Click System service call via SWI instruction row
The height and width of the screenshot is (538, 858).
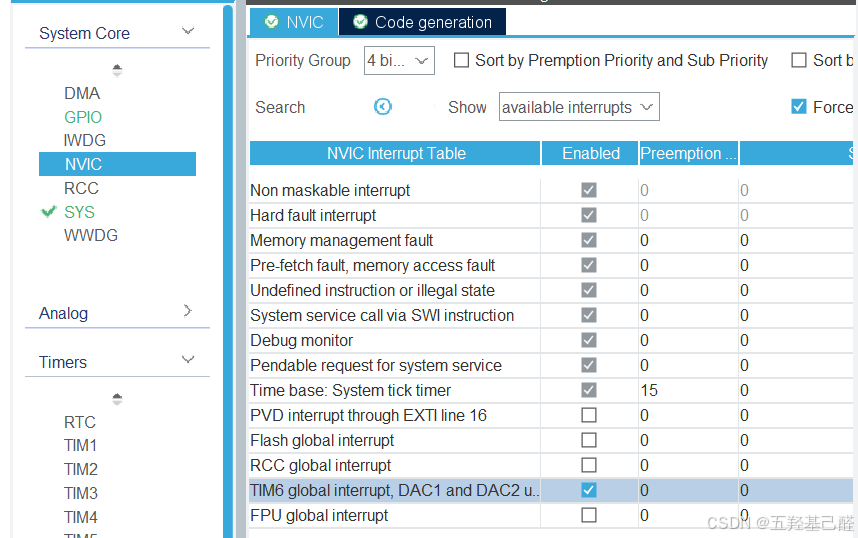click(x=551, y=315)
